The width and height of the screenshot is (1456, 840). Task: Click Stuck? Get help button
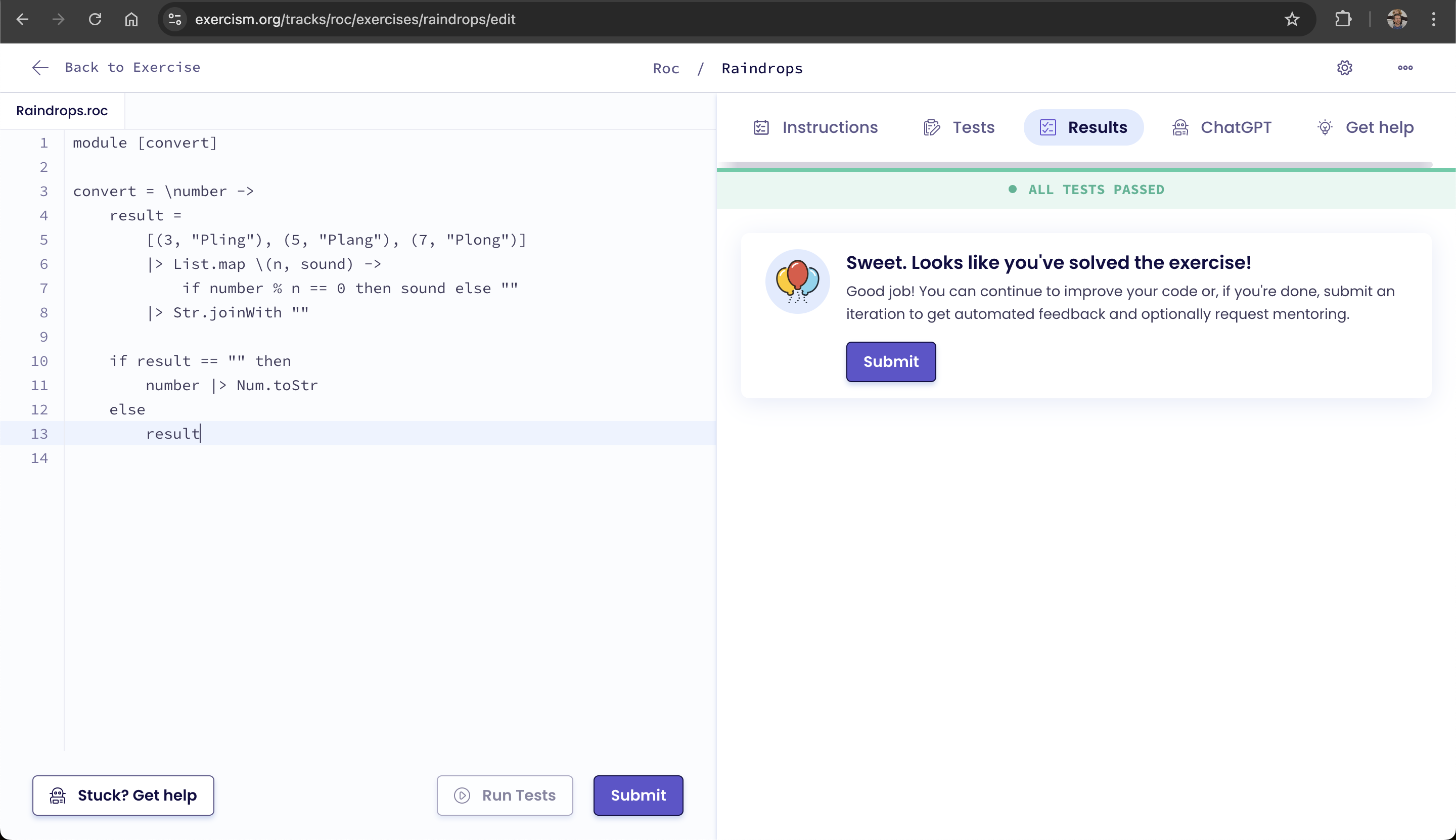point(123,796)
